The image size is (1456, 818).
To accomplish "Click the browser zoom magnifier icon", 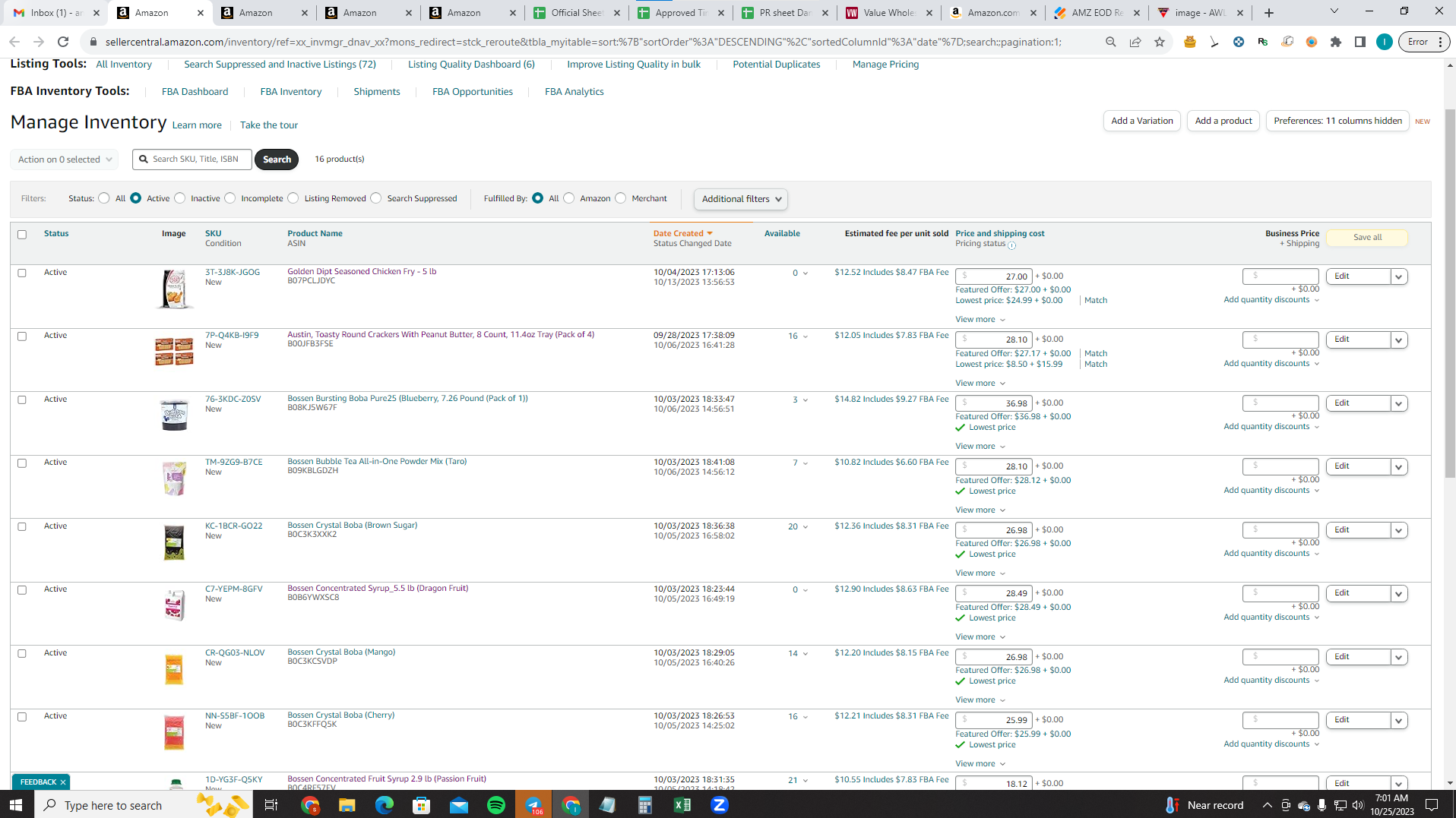I will pos(1111,42).
